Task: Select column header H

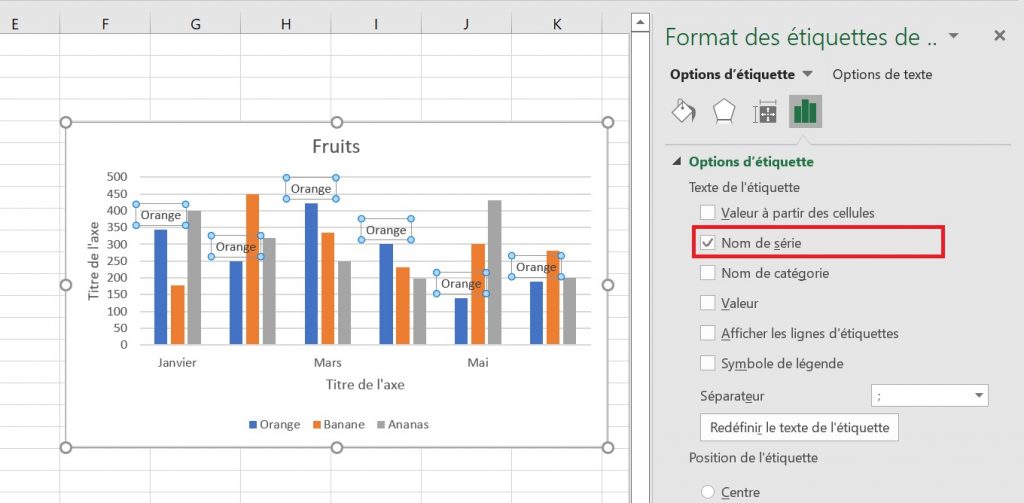Action: 285,24
